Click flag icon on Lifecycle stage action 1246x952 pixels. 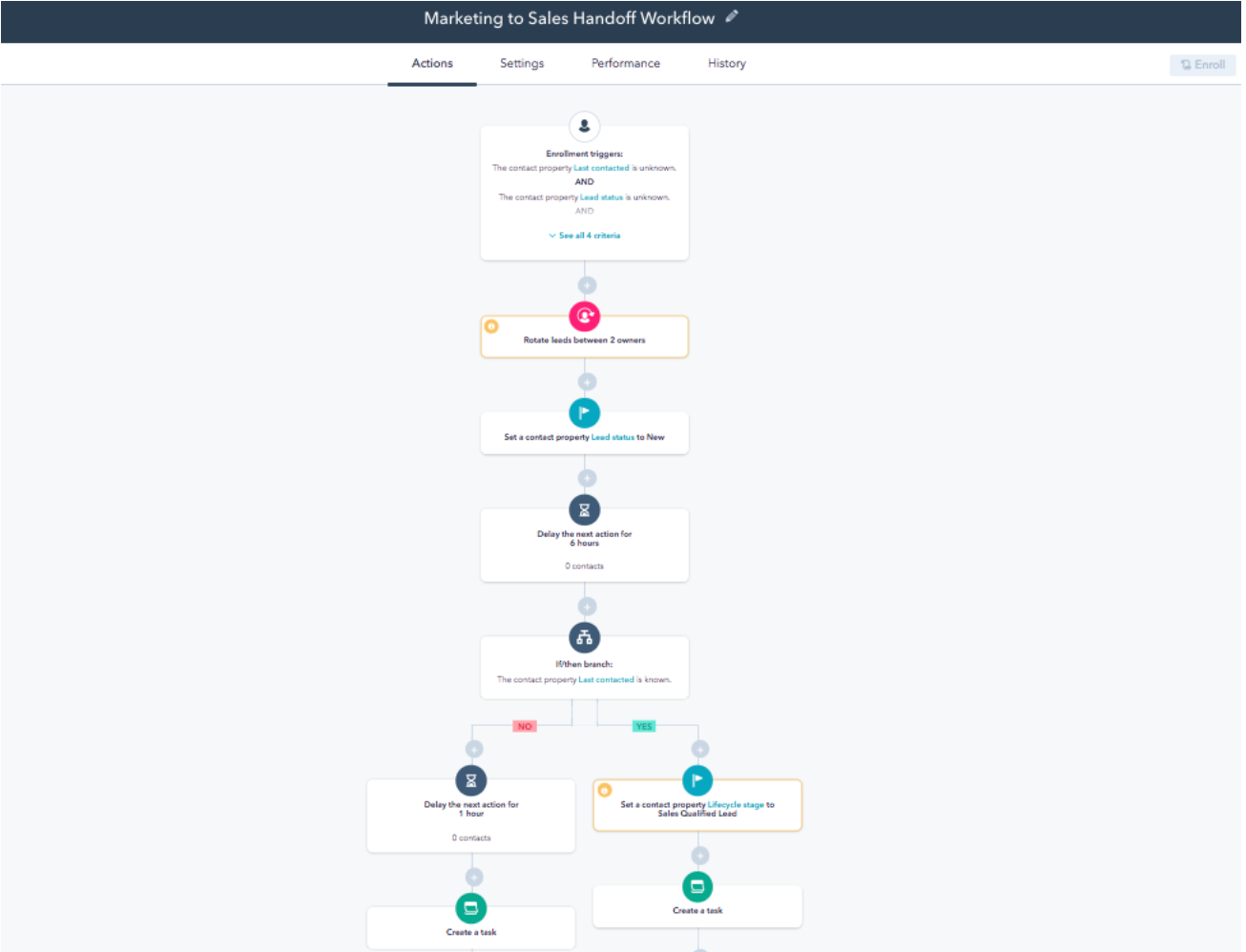point(697,780)
